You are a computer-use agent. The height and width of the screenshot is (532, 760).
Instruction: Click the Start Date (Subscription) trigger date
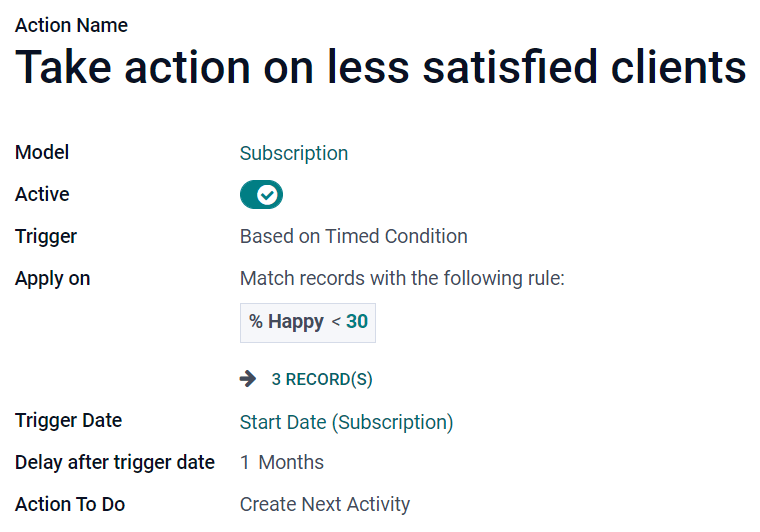point(346,422)
